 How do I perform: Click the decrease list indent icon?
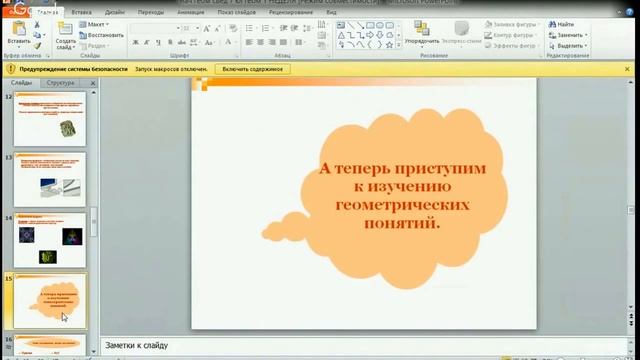click(x=283, y=28)
